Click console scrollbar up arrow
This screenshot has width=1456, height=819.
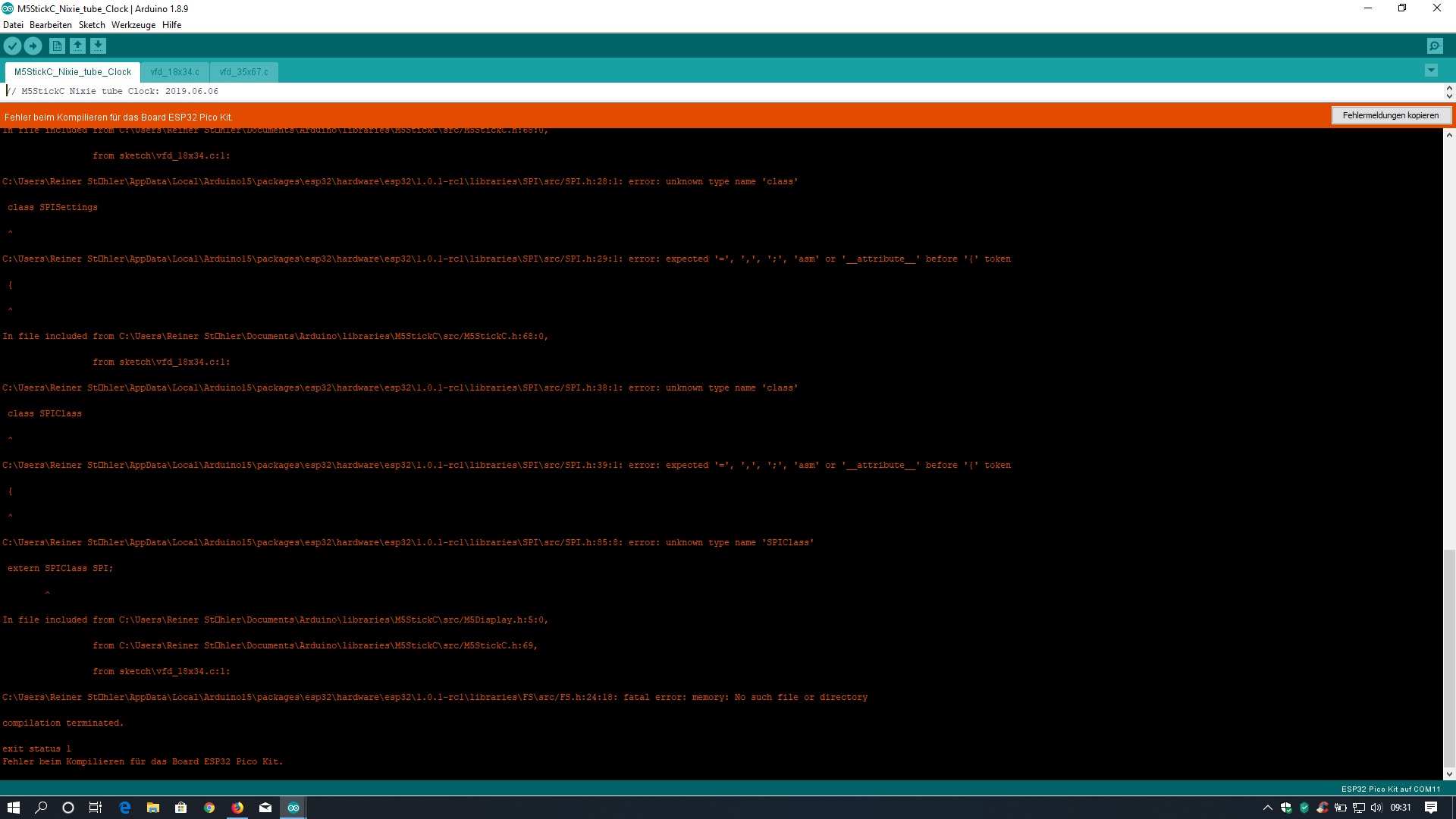click(1449, 135)
